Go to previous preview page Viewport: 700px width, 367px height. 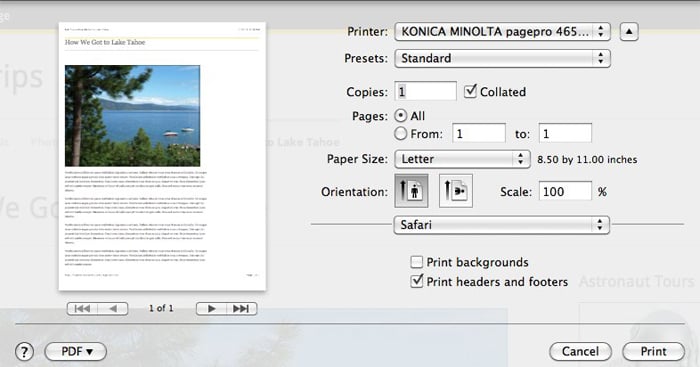(113, 309)
